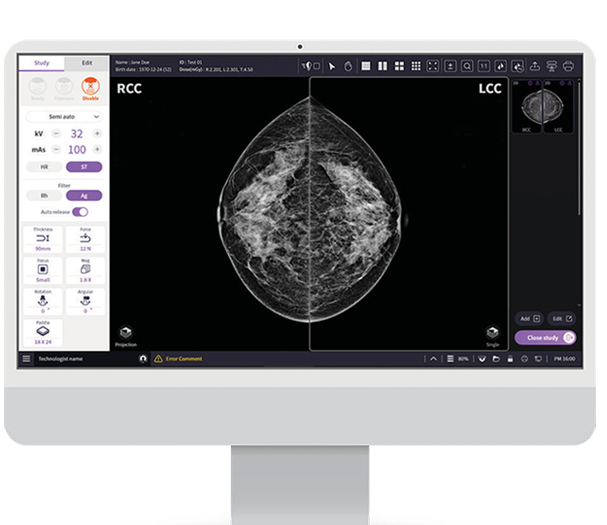Click the fit-to-screen icon
607x525 pixels.
(433, 66)
